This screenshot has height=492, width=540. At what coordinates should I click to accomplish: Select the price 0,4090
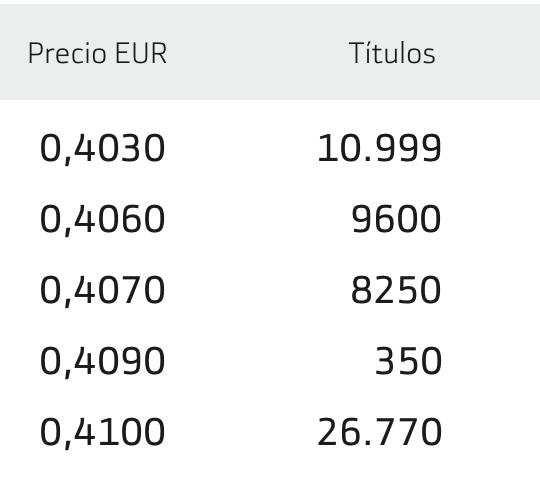tap(103, 362)
